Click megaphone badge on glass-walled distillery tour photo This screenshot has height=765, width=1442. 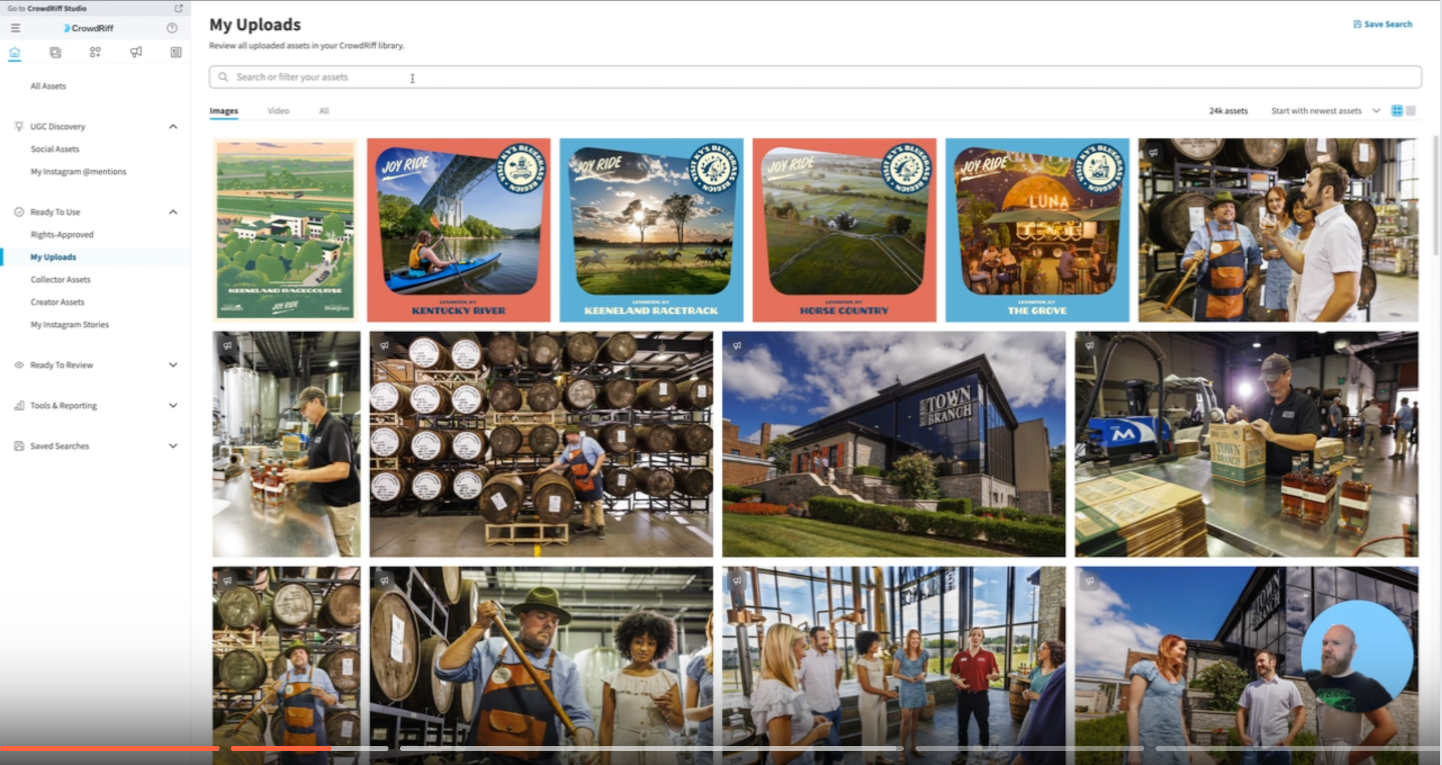click(737, 581)
